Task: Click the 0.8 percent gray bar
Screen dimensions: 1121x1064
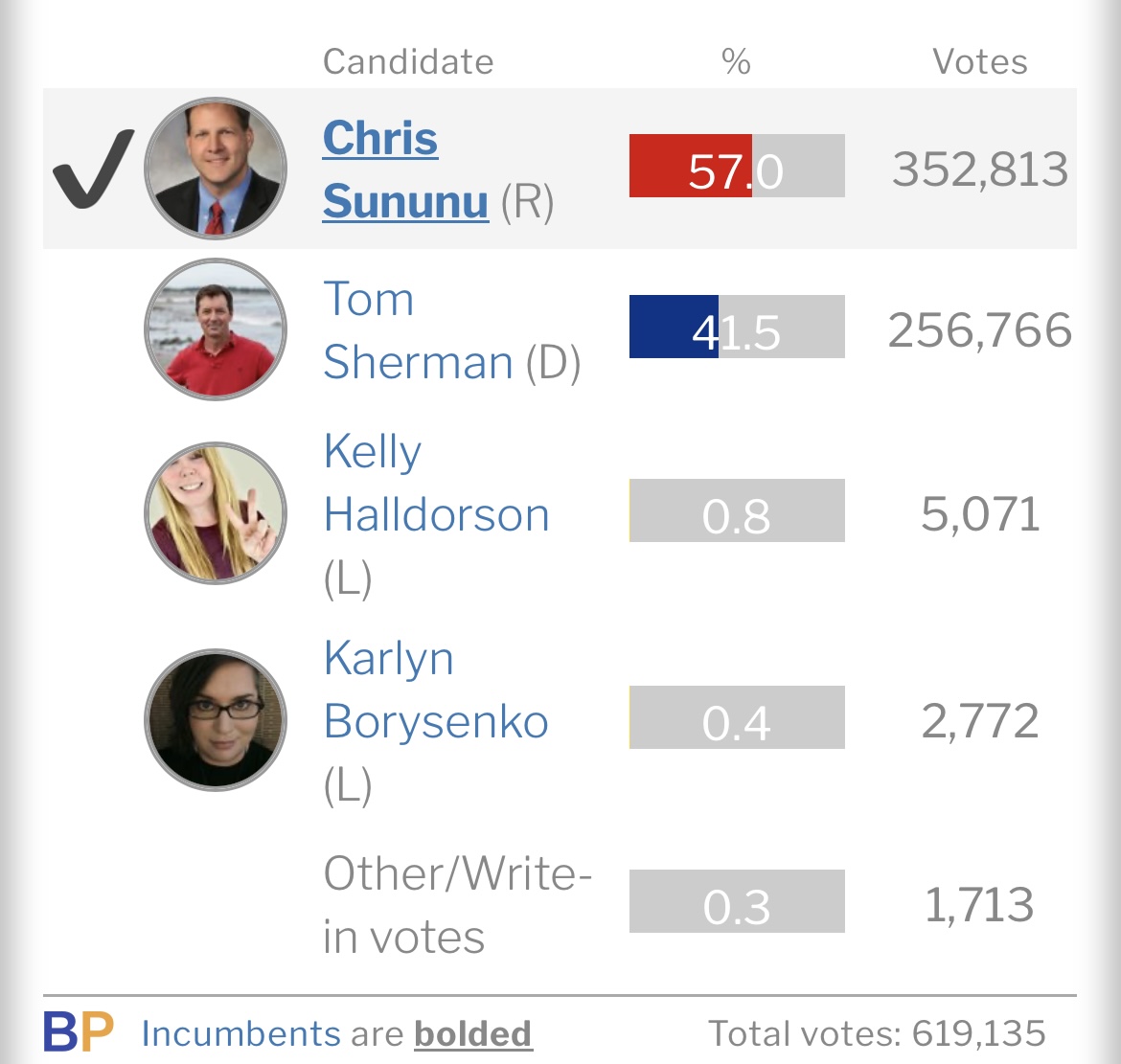Action: tap(737, 510)
